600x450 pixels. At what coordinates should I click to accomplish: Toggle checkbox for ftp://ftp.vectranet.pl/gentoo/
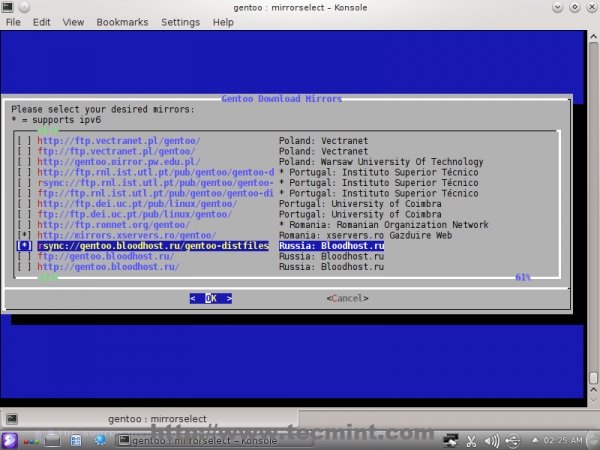[x=24, y=151]
